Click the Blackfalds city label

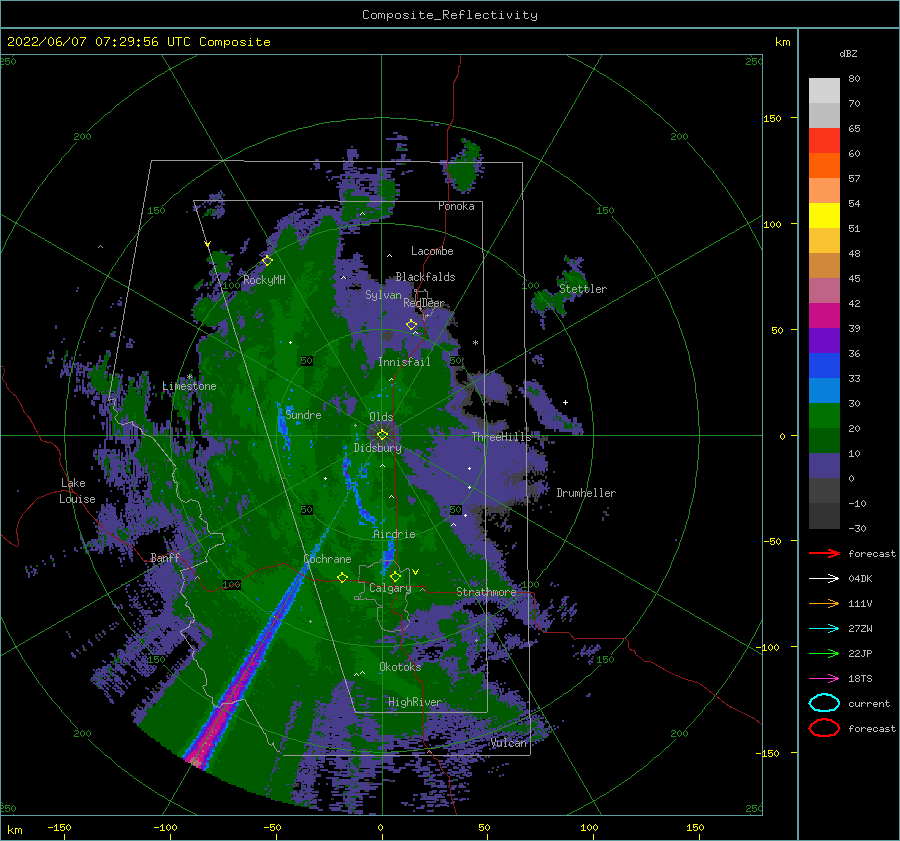[x=425, y=277]
